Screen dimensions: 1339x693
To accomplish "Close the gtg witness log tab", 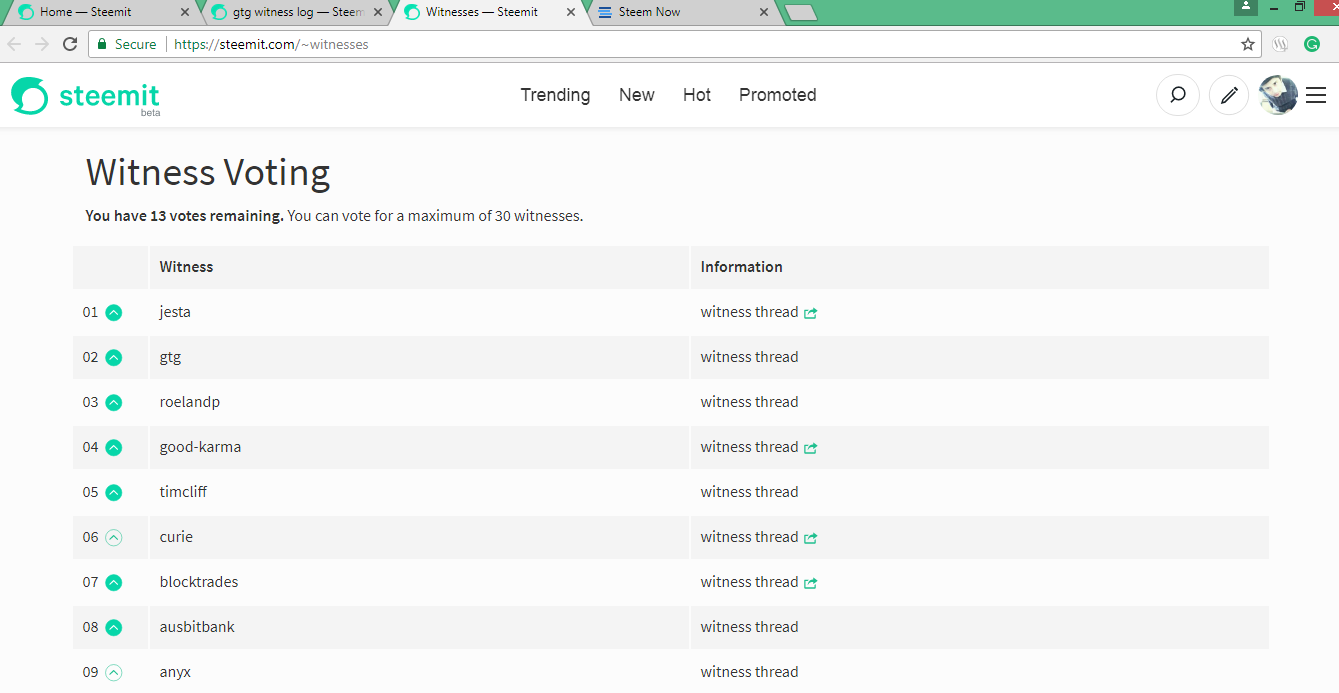I will tap(379, 13).
